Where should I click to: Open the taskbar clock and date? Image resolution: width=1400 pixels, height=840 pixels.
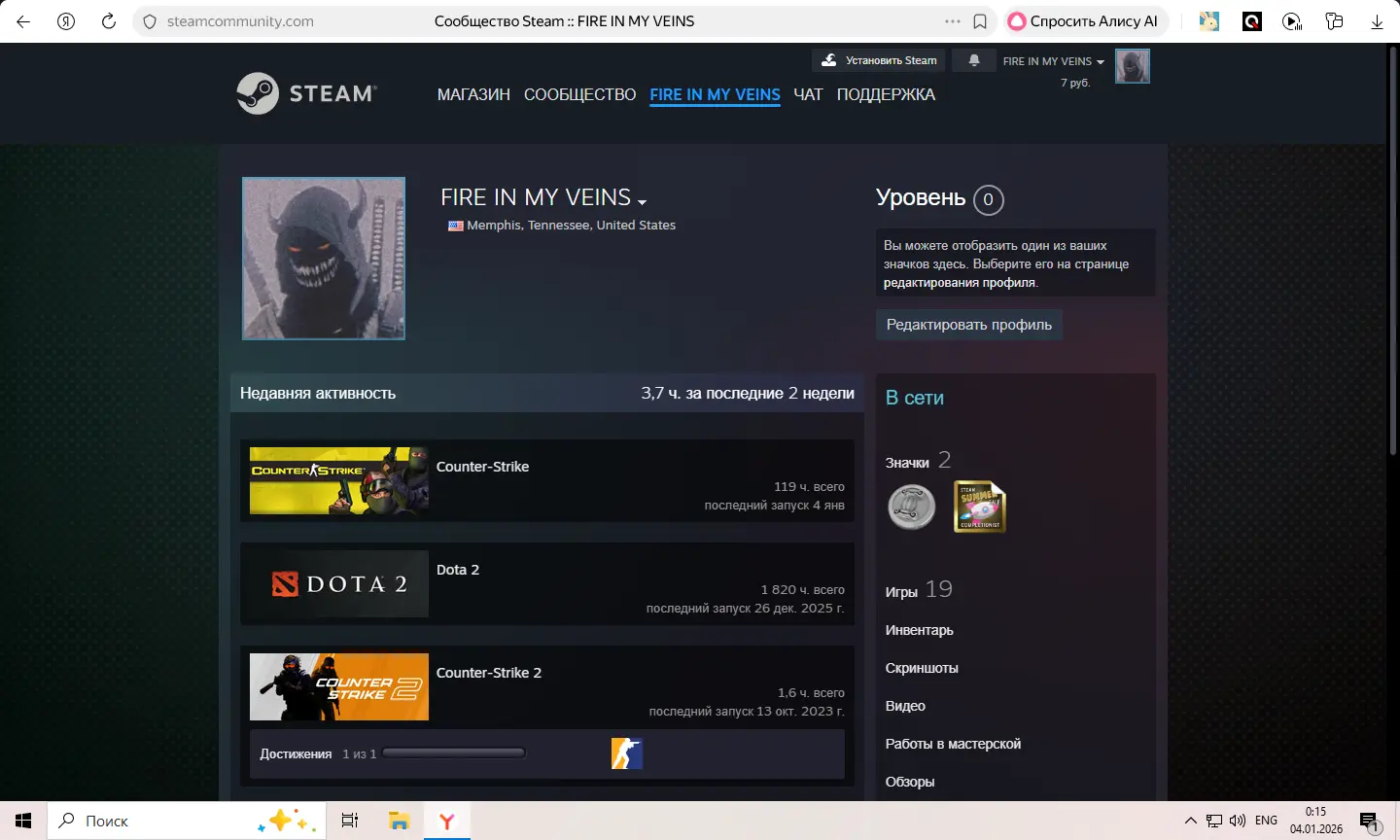point(1315,821)
